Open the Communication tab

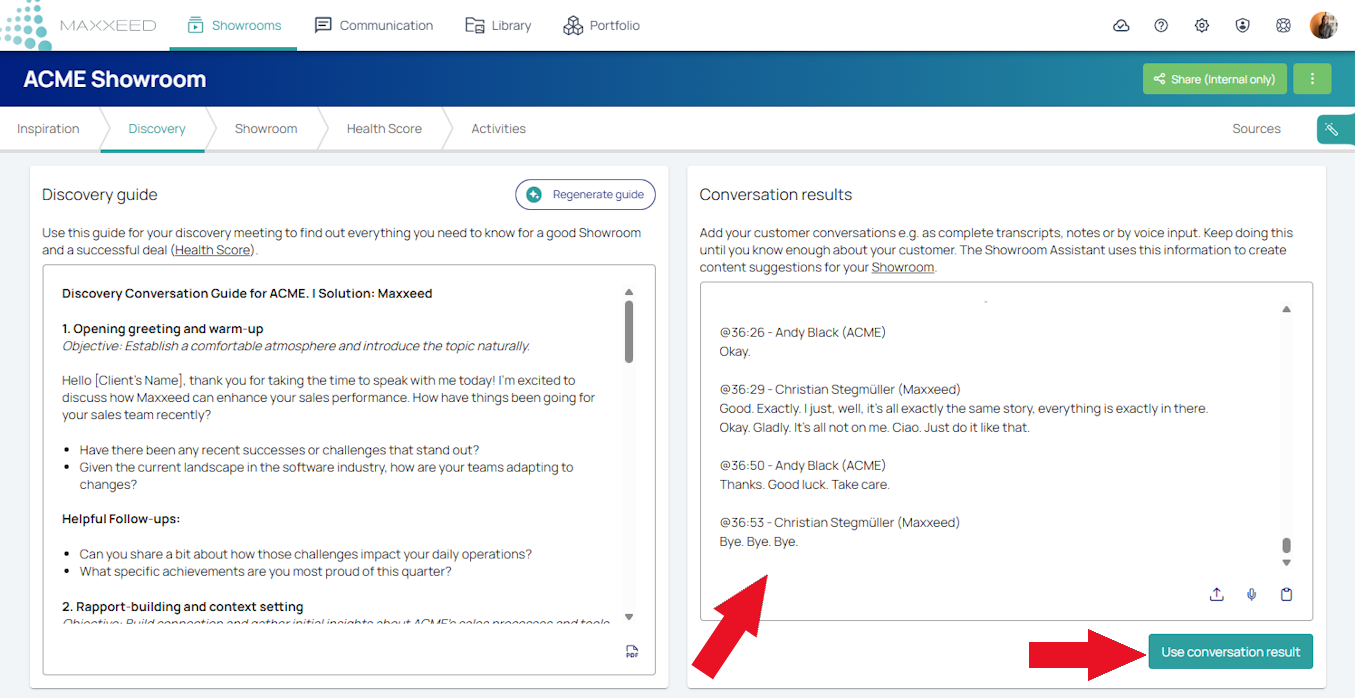click(x=374, y=25)
